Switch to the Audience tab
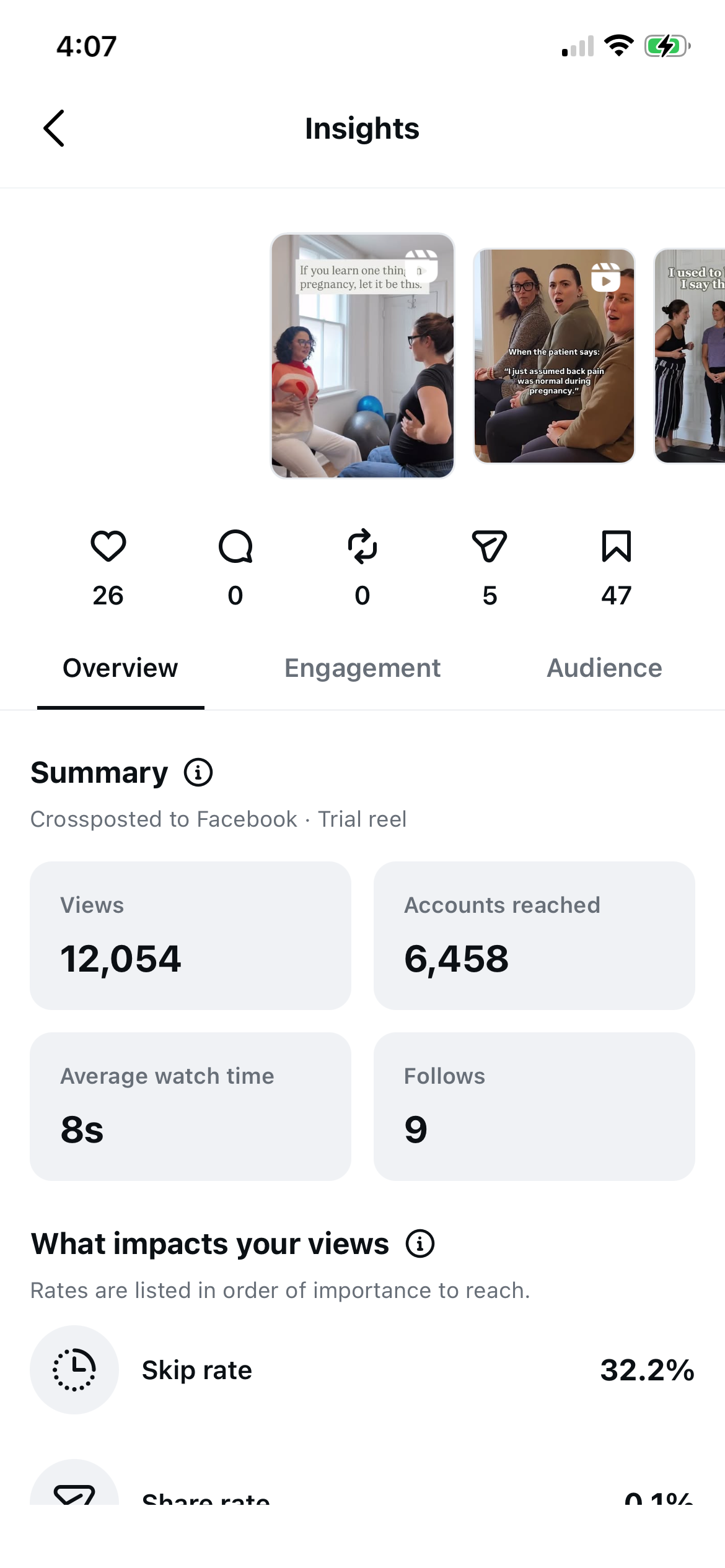Viewport: 725px width, 1568px height. tap(604, 668)
